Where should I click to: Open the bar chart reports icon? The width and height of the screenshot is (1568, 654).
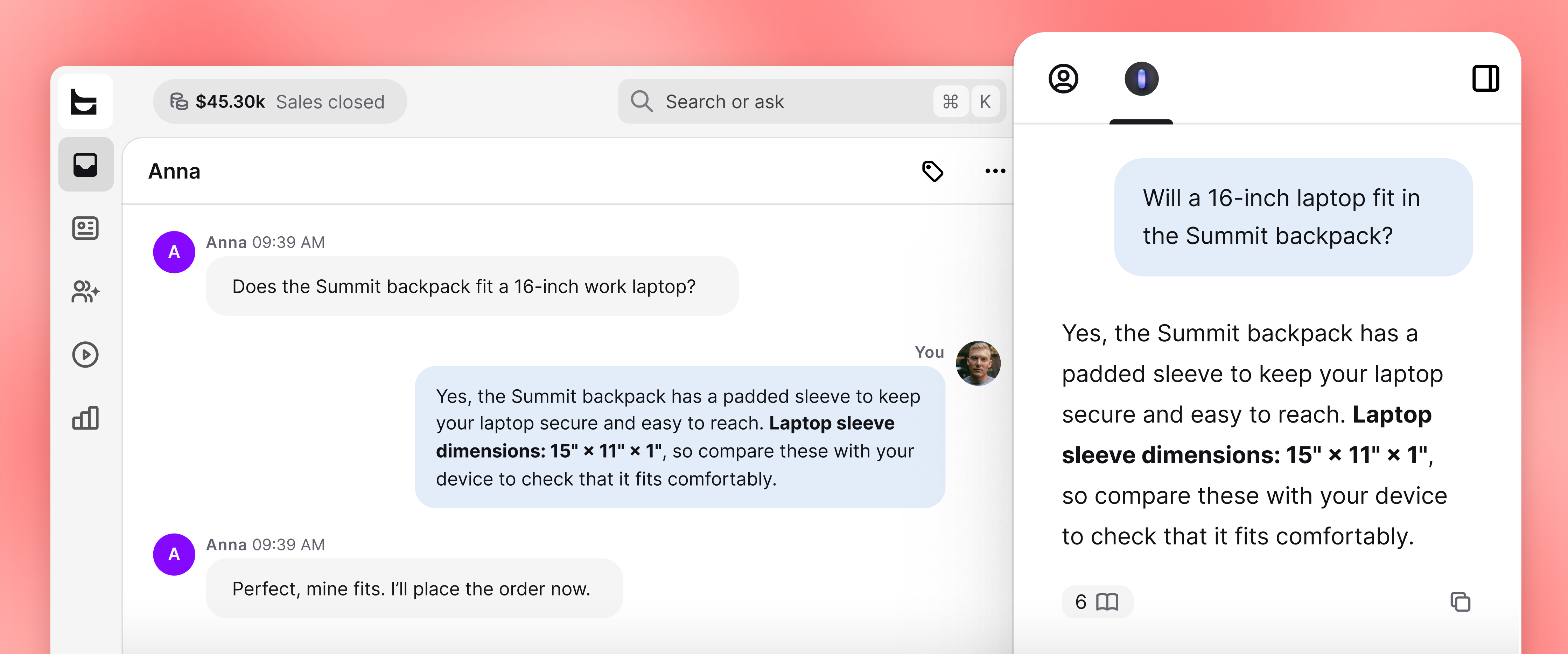point(85,418)
